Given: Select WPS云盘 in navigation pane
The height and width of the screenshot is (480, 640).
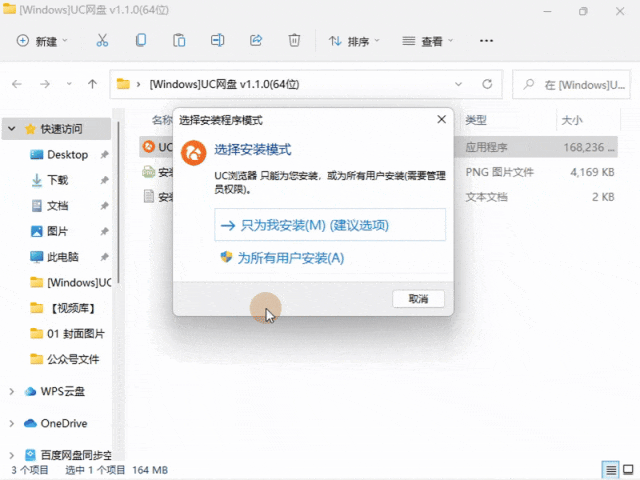Looking at the screenshot, I should pyautogui.click(x=55, y=391).
